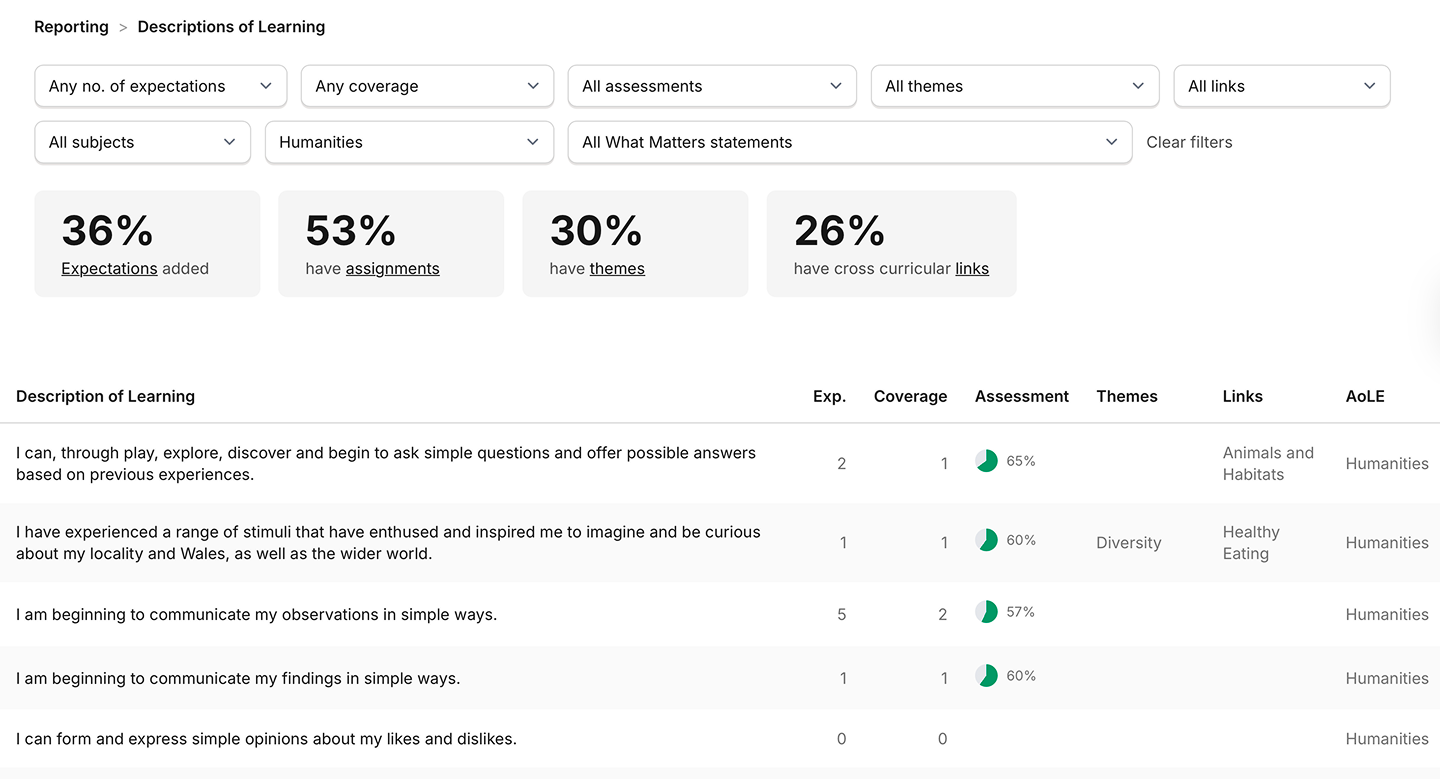This screenshot has height=779, width=1440.
Task: Open the Any no. of expectations dropdown
Action: pyautogui.click(x=161, y=86)
